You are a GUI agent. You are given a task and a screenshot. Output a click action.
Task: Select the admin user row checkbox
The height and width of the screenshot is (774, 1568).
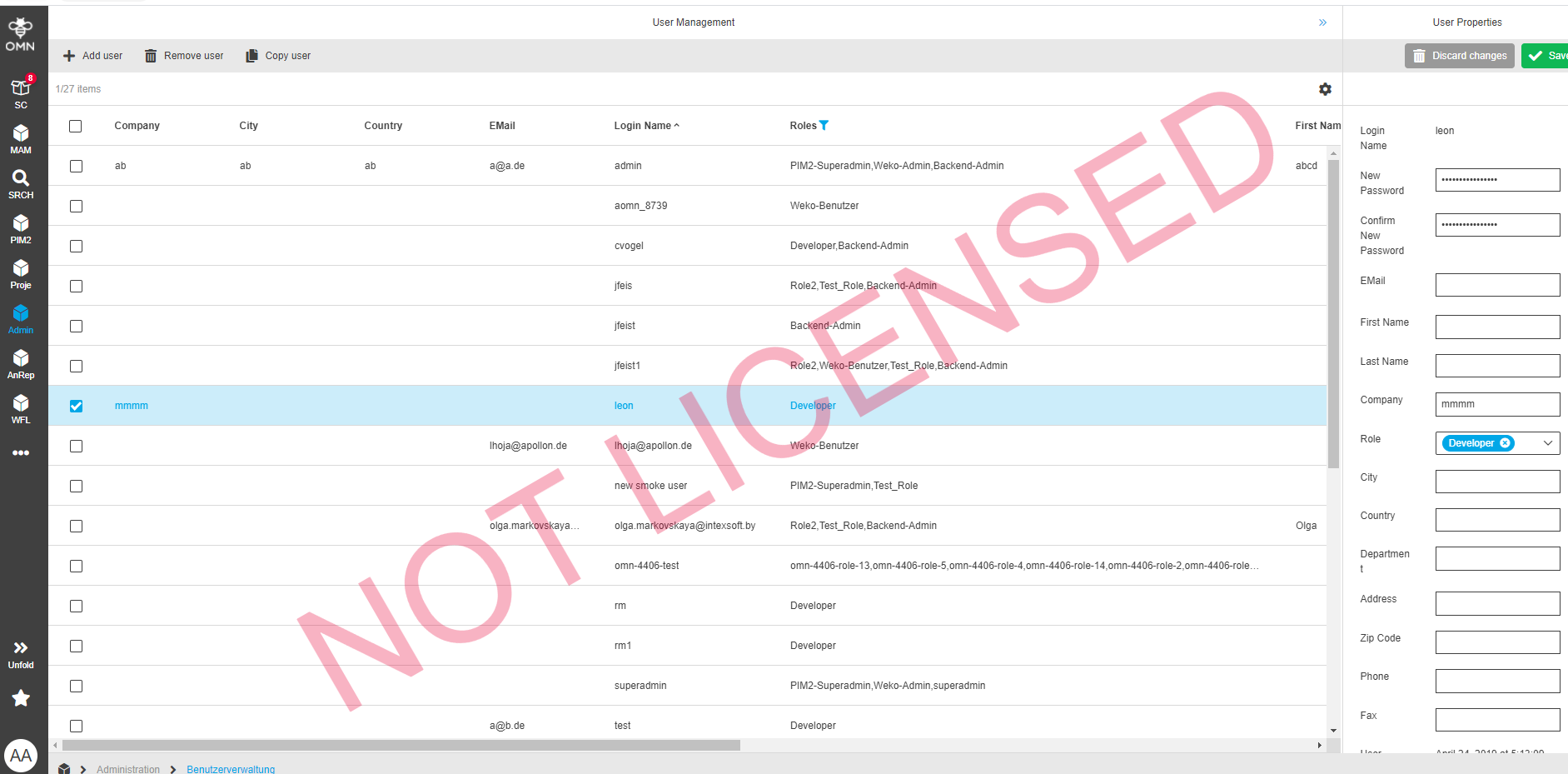click(x=76, y=166)
